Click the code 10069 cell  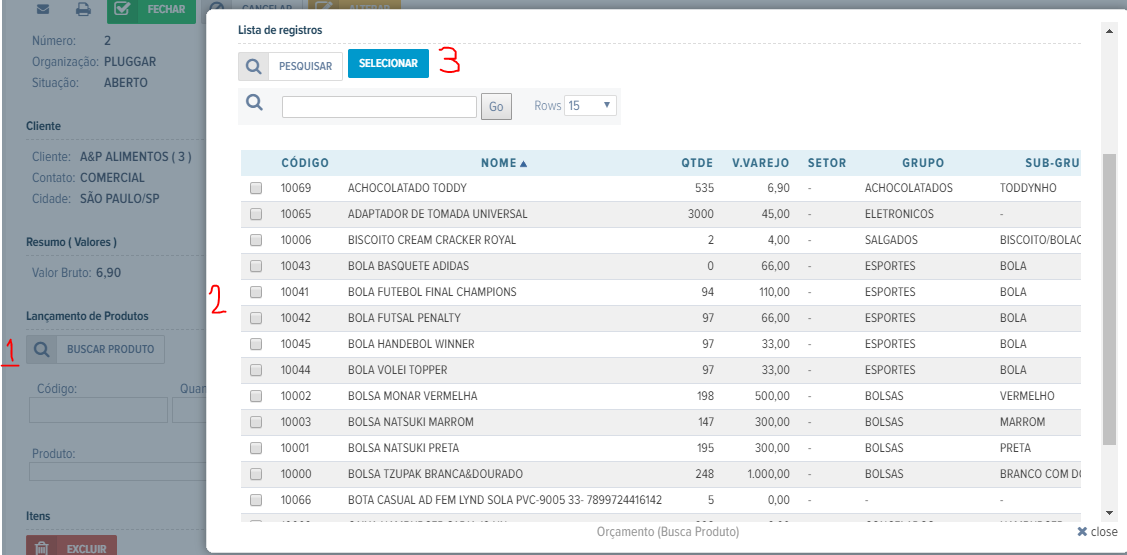295,188
